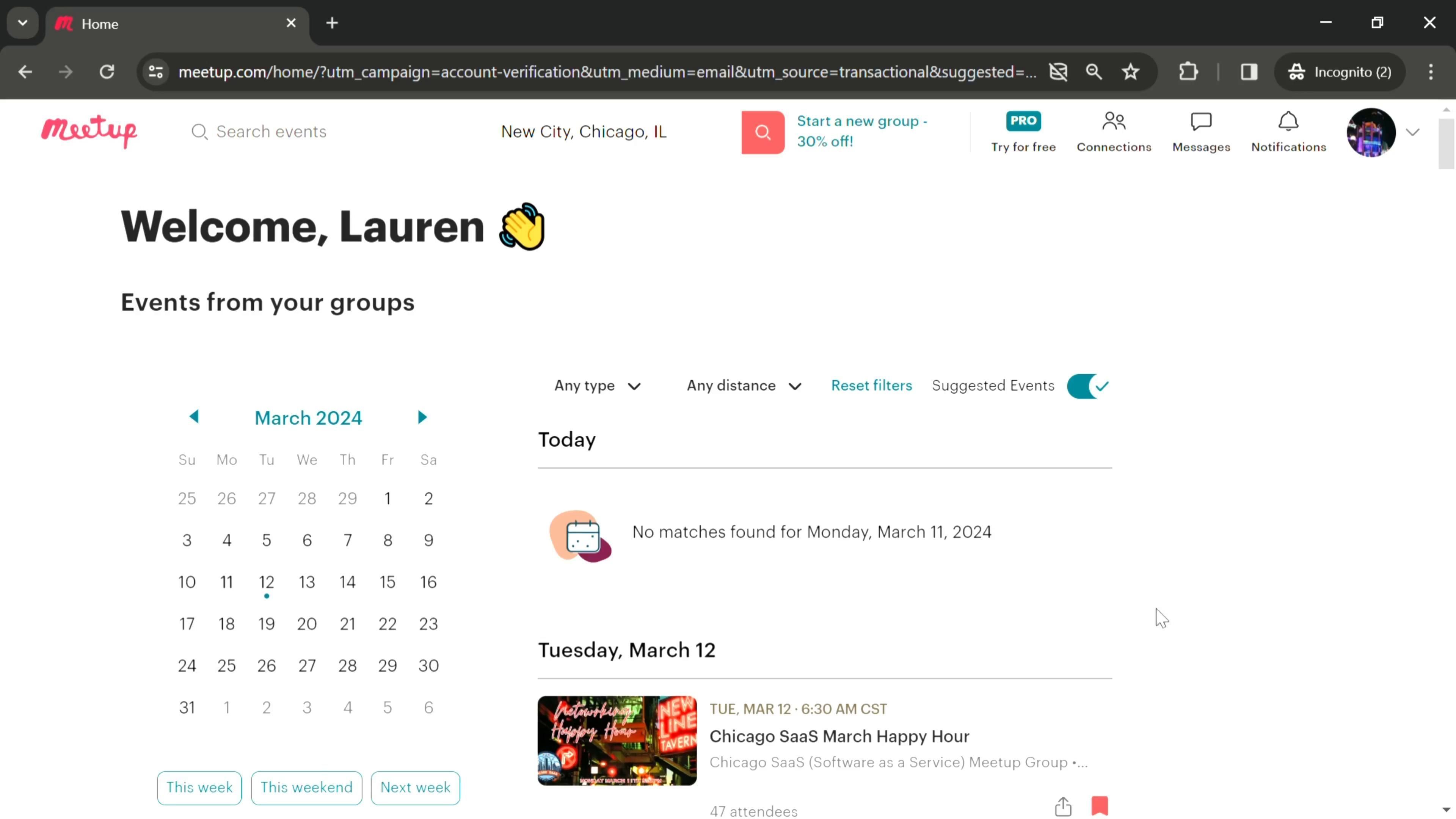1456x819 pixels.
Task: Share the Chicago SaaS Happy Hour event
Action: pyautogui.click(x=1062, y=806)
